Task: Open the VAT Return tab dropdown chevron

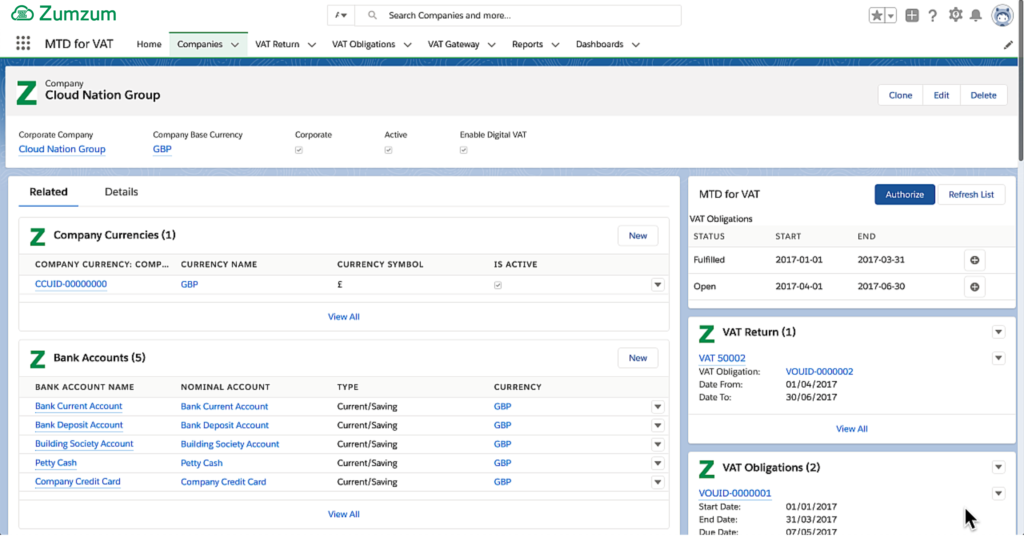Action: click(312, 44)
